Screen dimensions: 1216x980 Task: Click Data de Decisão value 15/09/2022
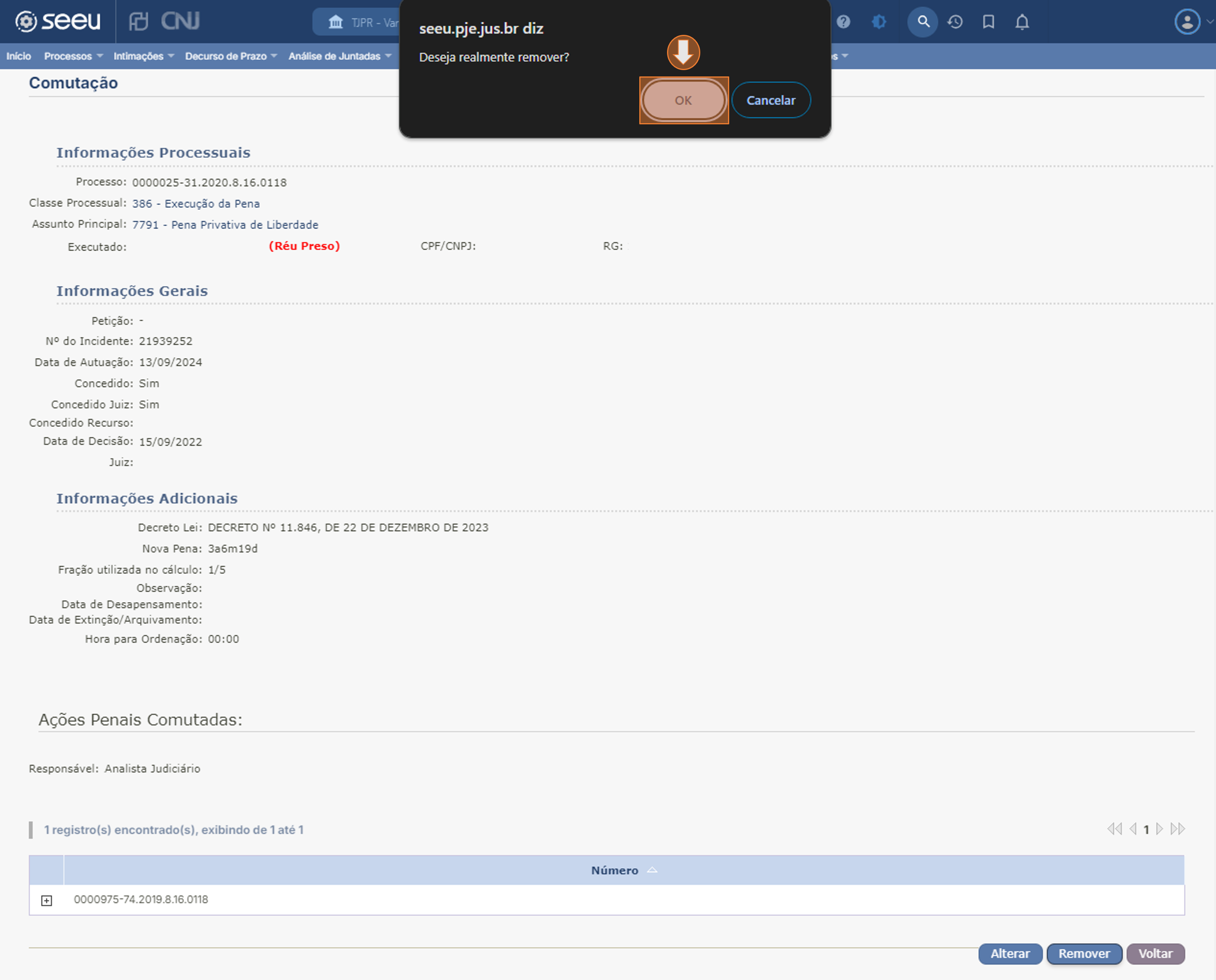click(171, 441)
